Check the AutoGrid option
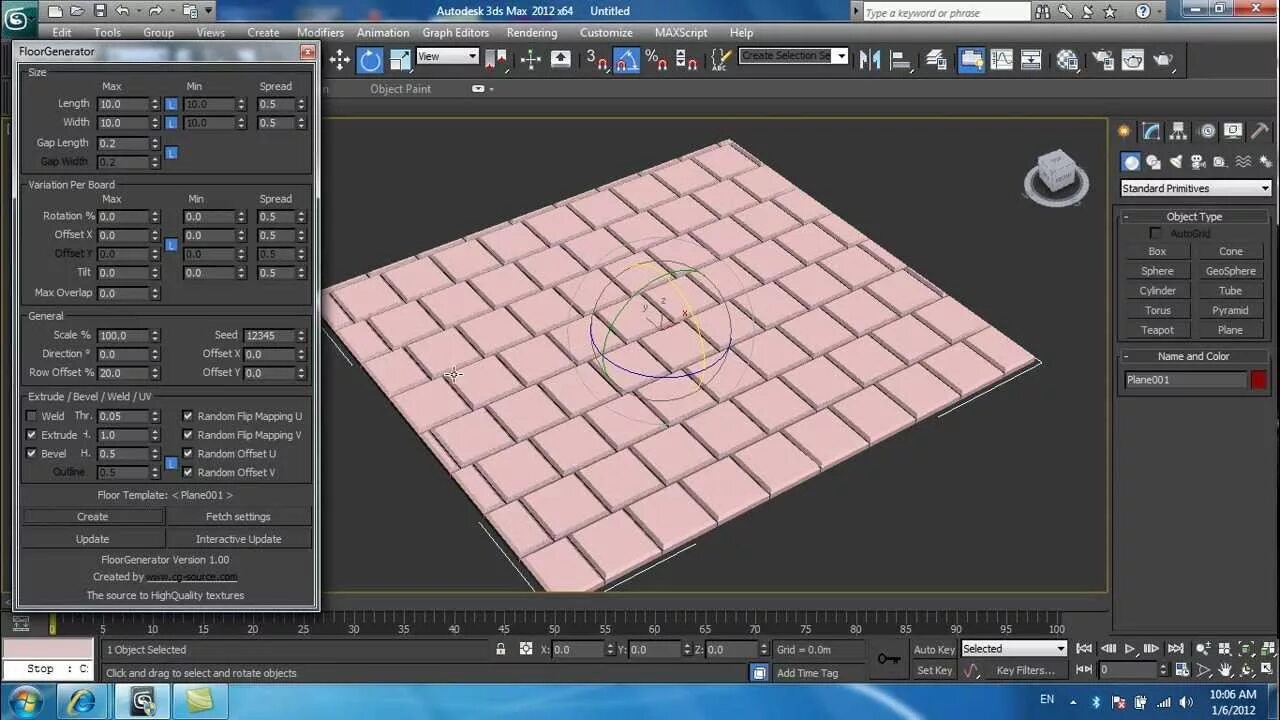1280x720 pixels. coord(1155,232)
